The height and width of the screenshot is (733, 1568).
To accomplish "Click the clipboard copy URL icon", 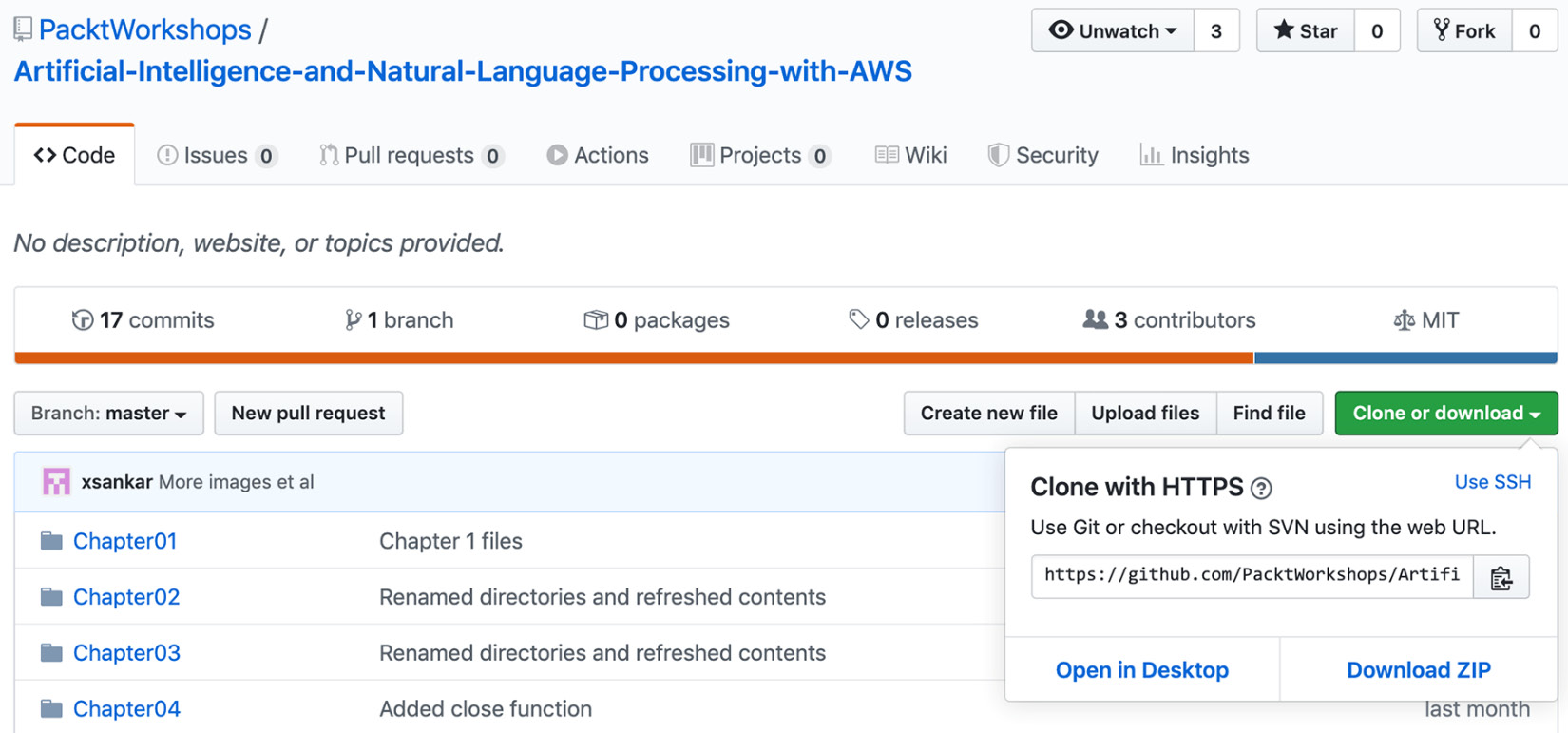I will coord(1501,577).
